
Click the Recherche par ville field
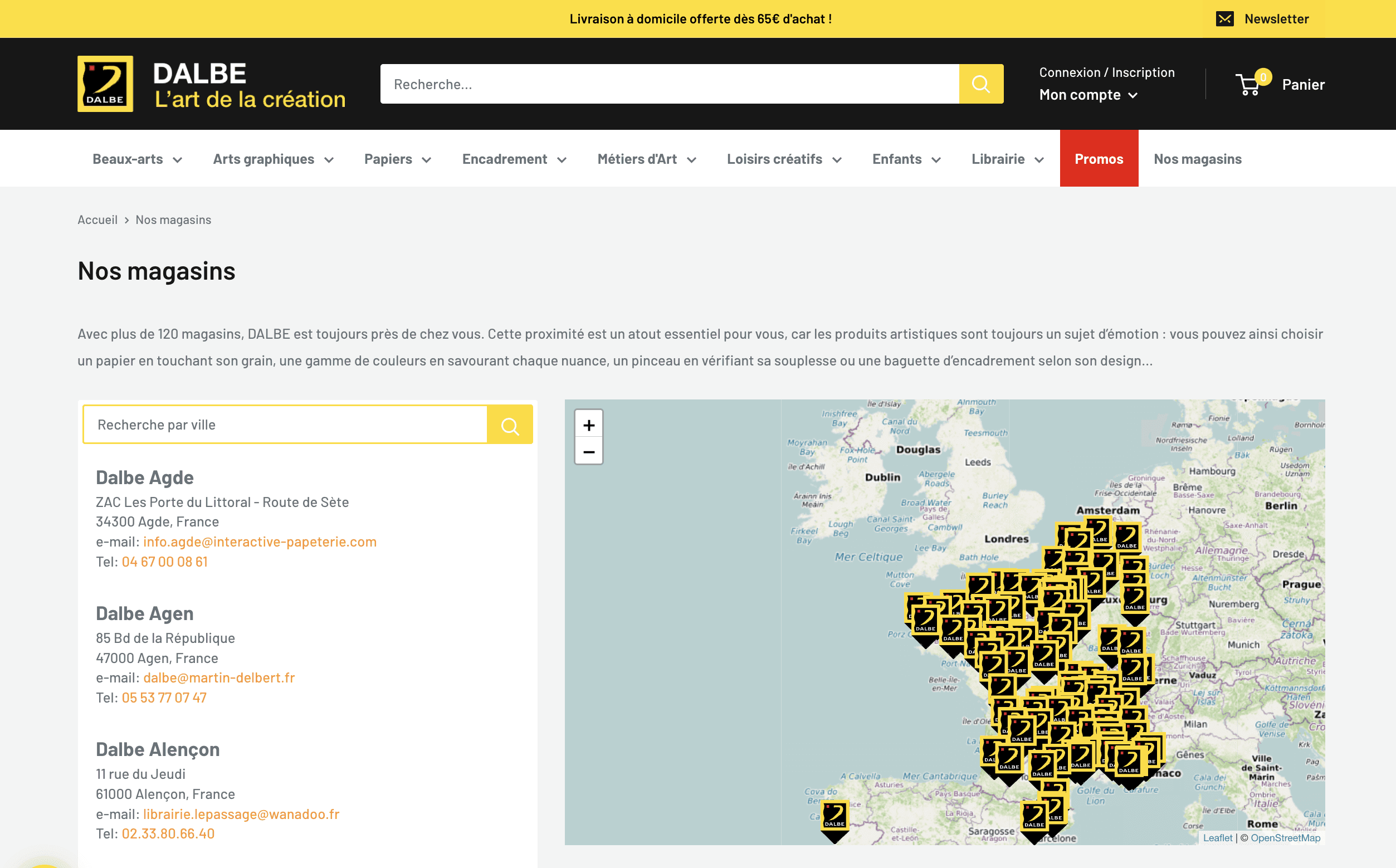tap(285, 425)
